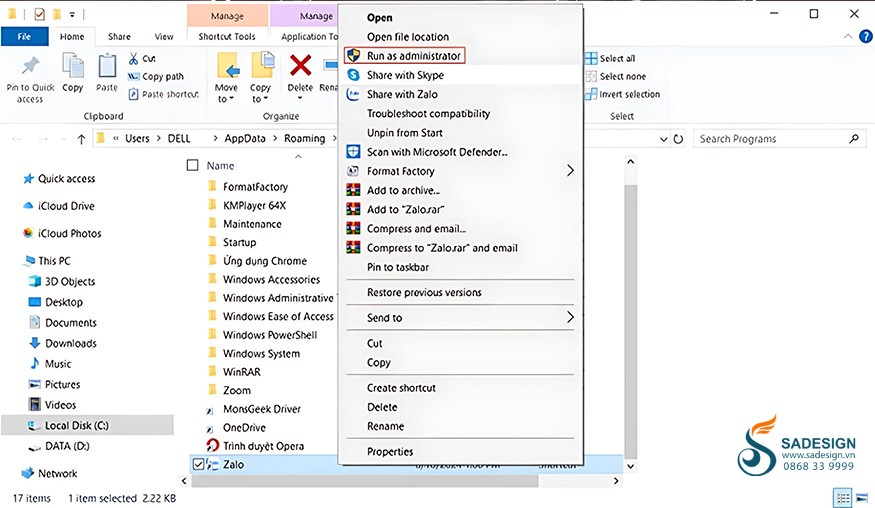
Task: Choose Properties in the context menu
Action: (x=390, y=452)
